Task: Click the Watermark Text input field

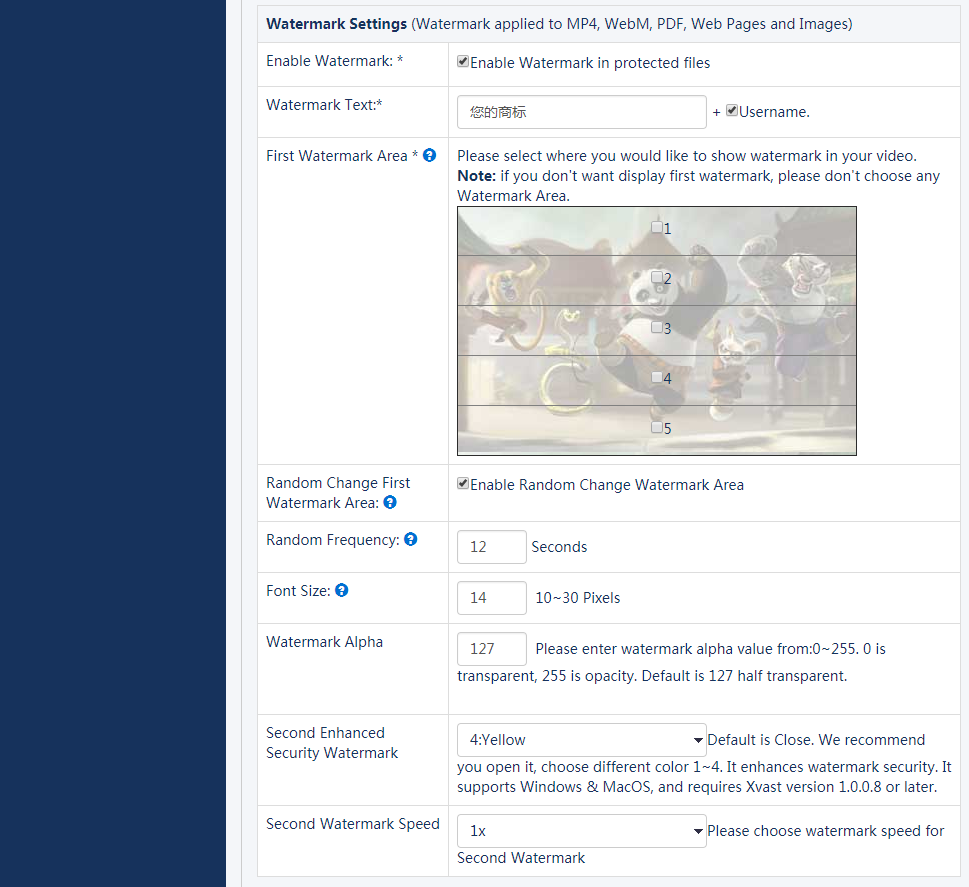Action: click(x=581, y=112)
